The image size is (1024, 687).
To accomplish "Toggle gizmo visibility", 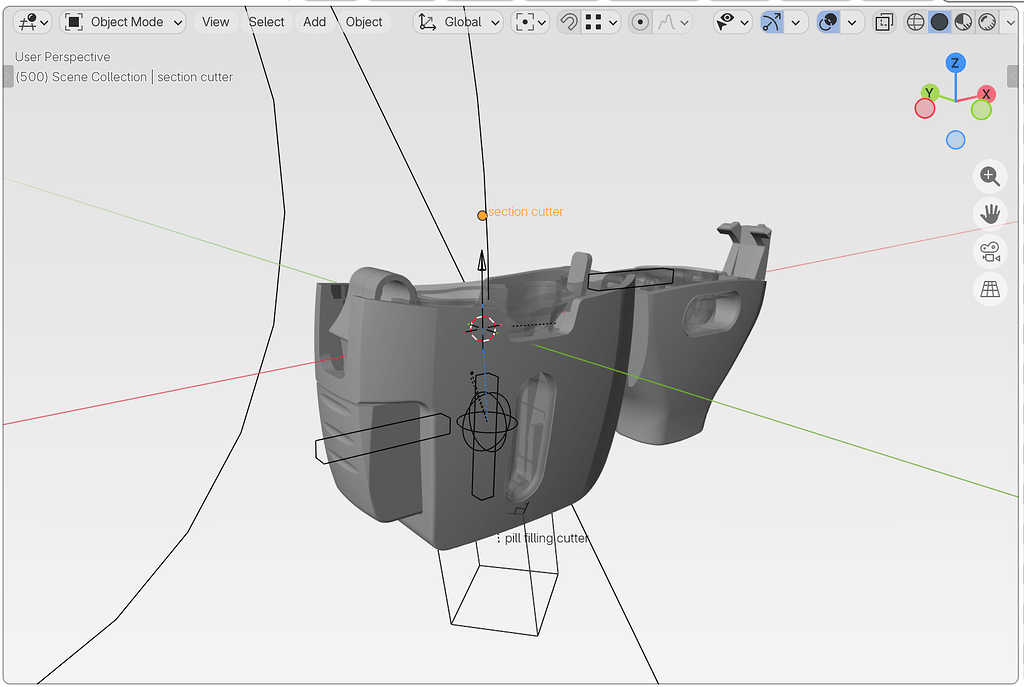I will [x=772, y=22].
